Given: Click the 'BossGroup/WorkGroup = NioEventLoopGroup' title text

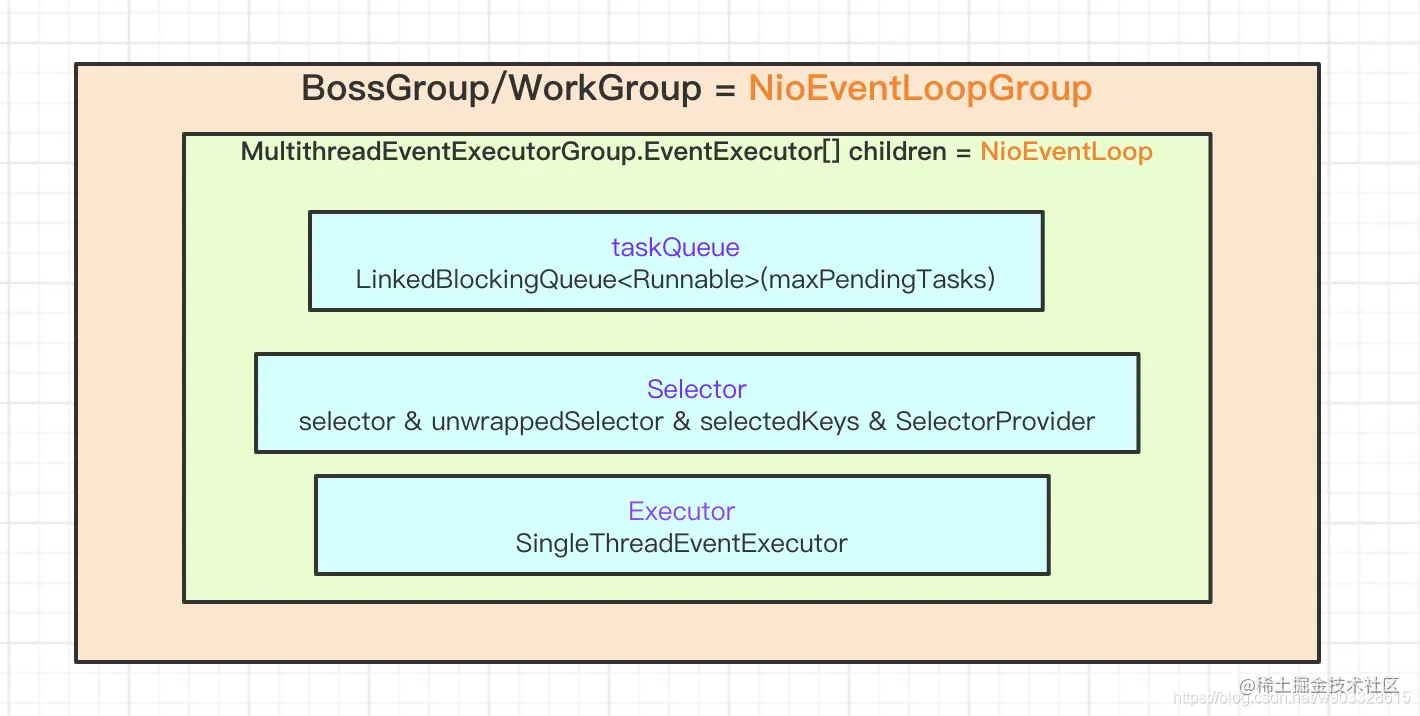Looking at the screenshot, I should (697, 89).
